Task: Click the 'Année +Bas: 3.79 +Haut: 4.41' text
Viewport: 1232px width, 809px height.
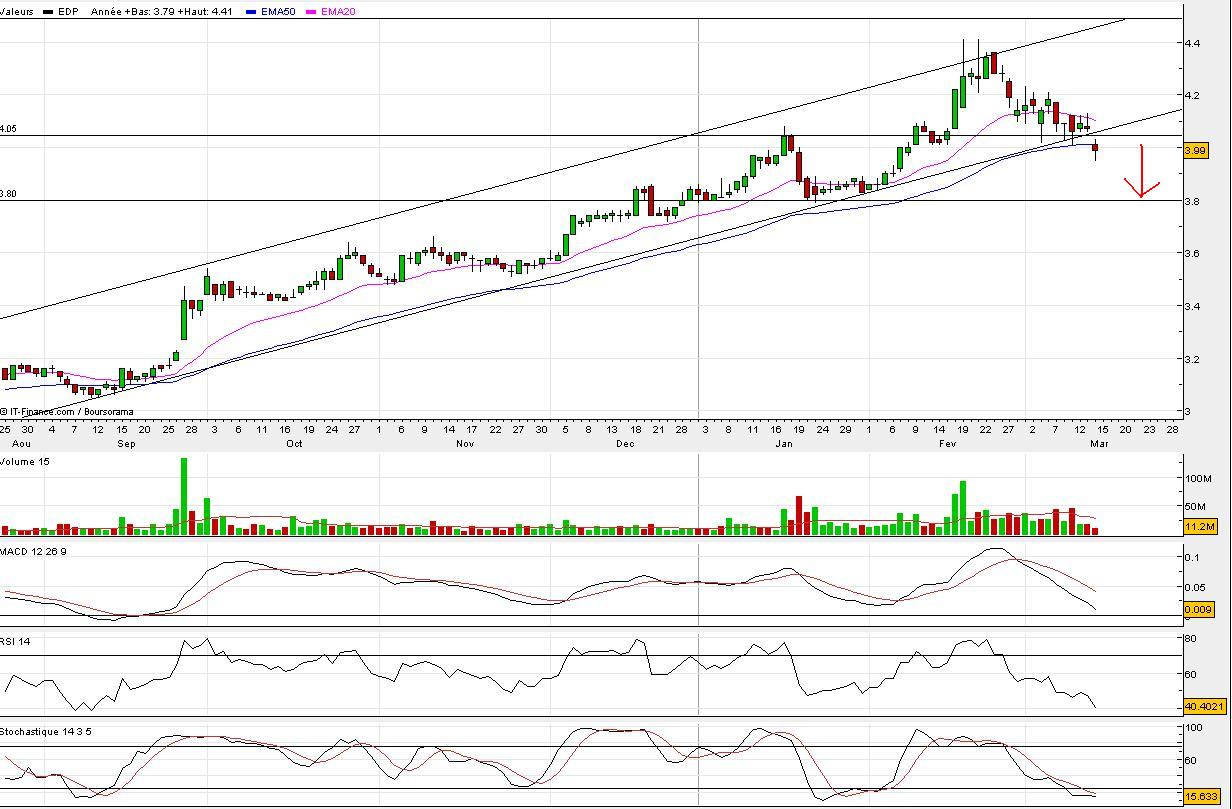Action: point(161,11)
